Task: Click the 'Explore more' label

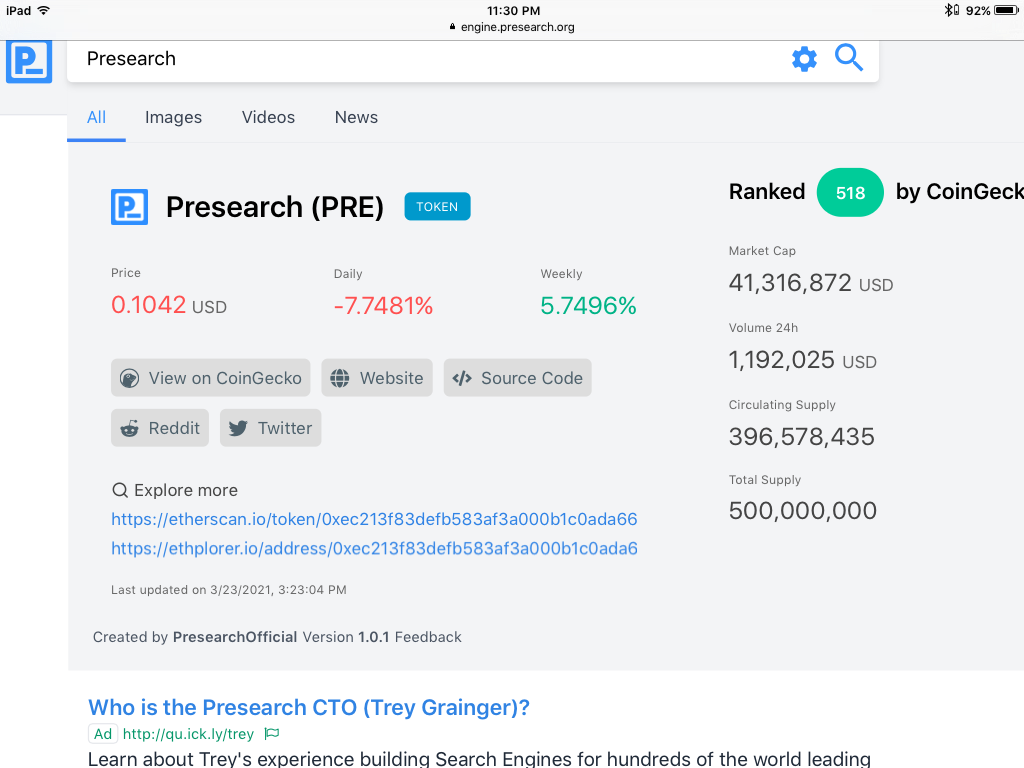Action: coord(186,490)
